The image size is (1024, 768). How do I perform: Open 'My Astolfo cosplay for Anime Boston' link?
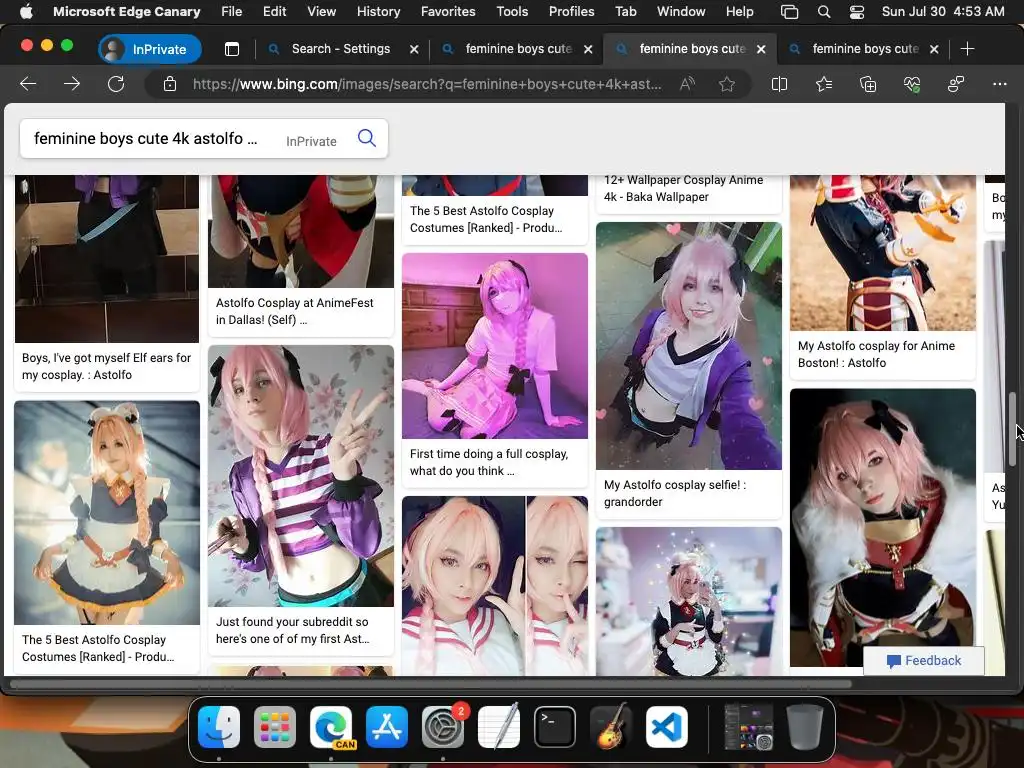[x=876, y=354]
